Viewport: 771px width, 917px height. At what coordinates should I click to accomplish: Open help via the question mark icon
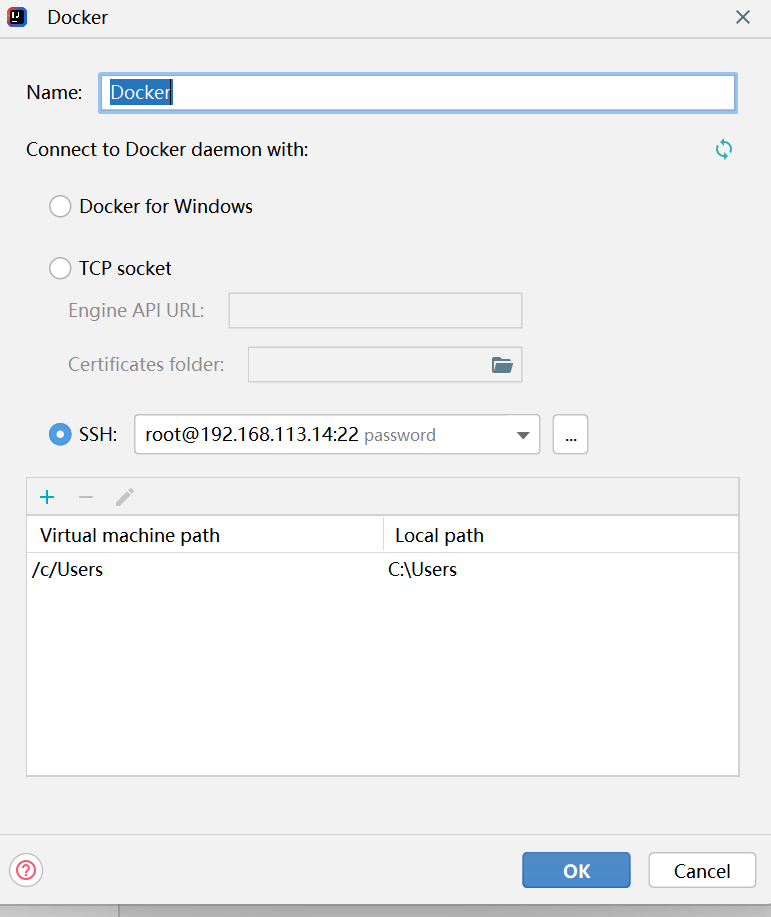pyautogui.click(x=26, y=870)
